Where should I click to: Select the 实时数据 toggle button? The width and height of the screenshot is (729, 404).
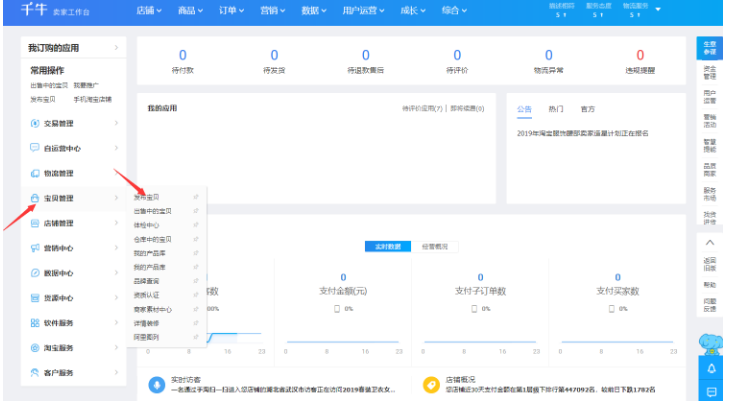(388, 246)
